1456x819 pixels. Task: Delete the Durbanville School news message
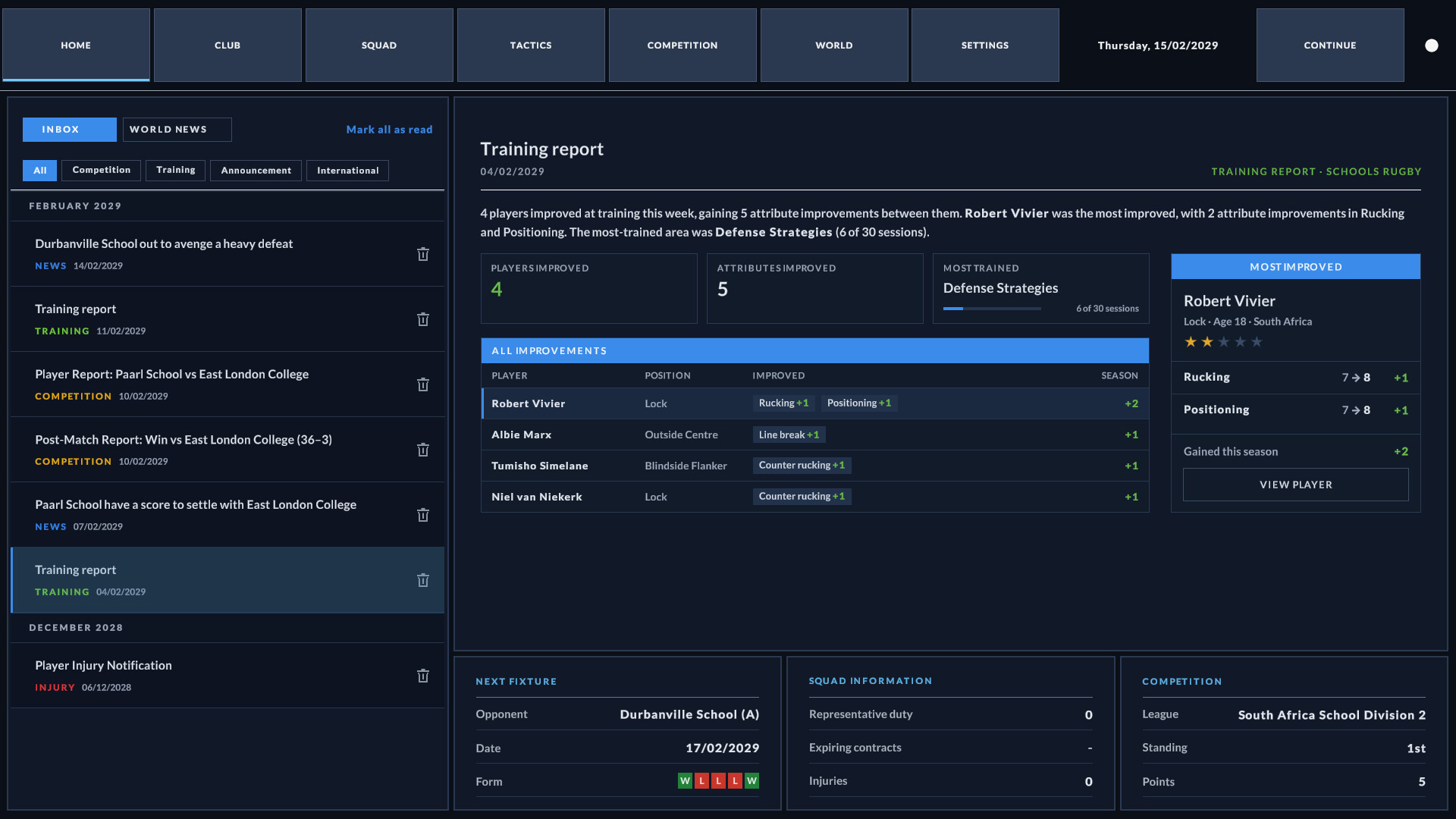tap(423, 254)
